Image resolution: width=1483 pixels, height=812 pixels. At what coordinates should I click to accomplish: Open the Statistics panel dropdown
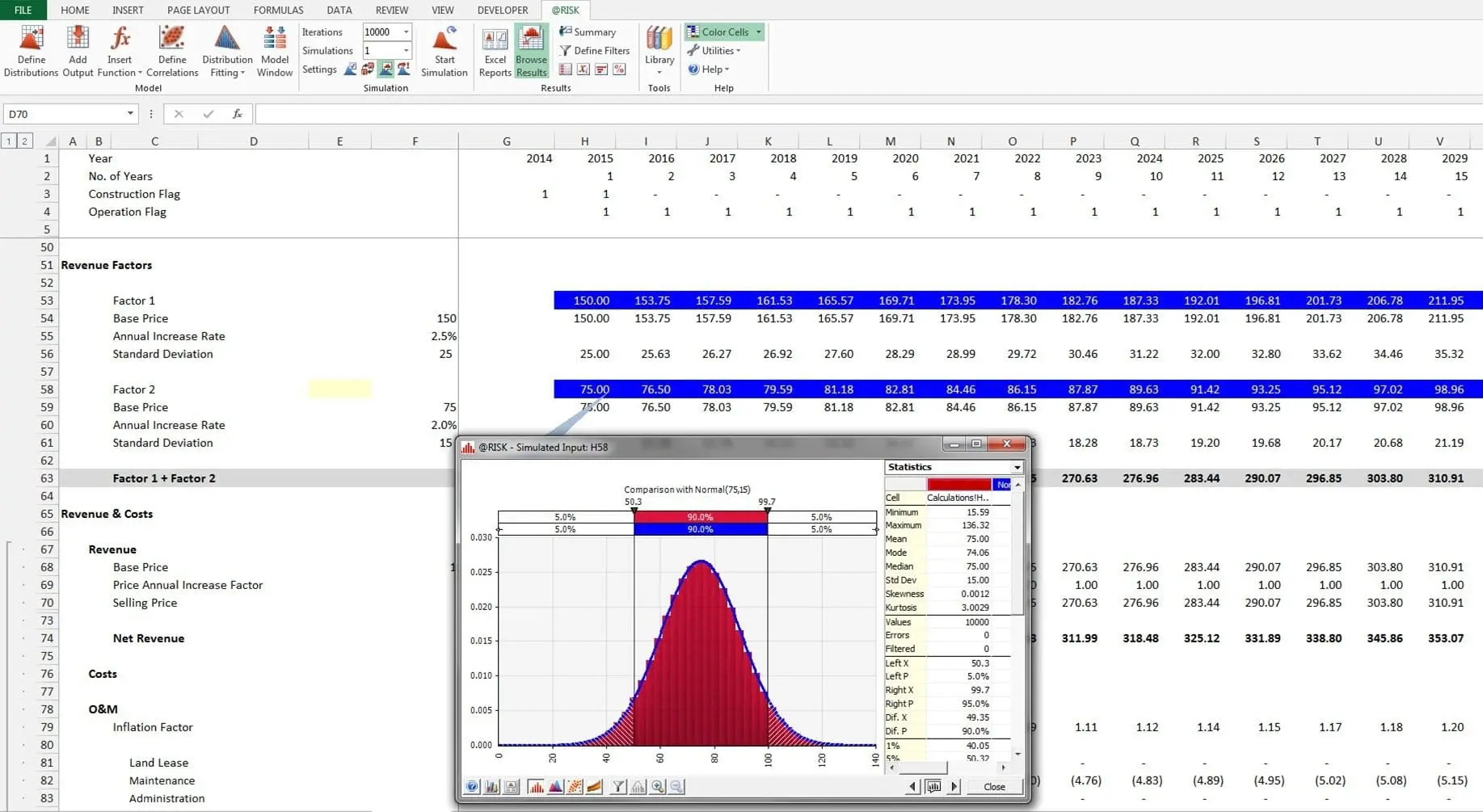point(1017,467)
